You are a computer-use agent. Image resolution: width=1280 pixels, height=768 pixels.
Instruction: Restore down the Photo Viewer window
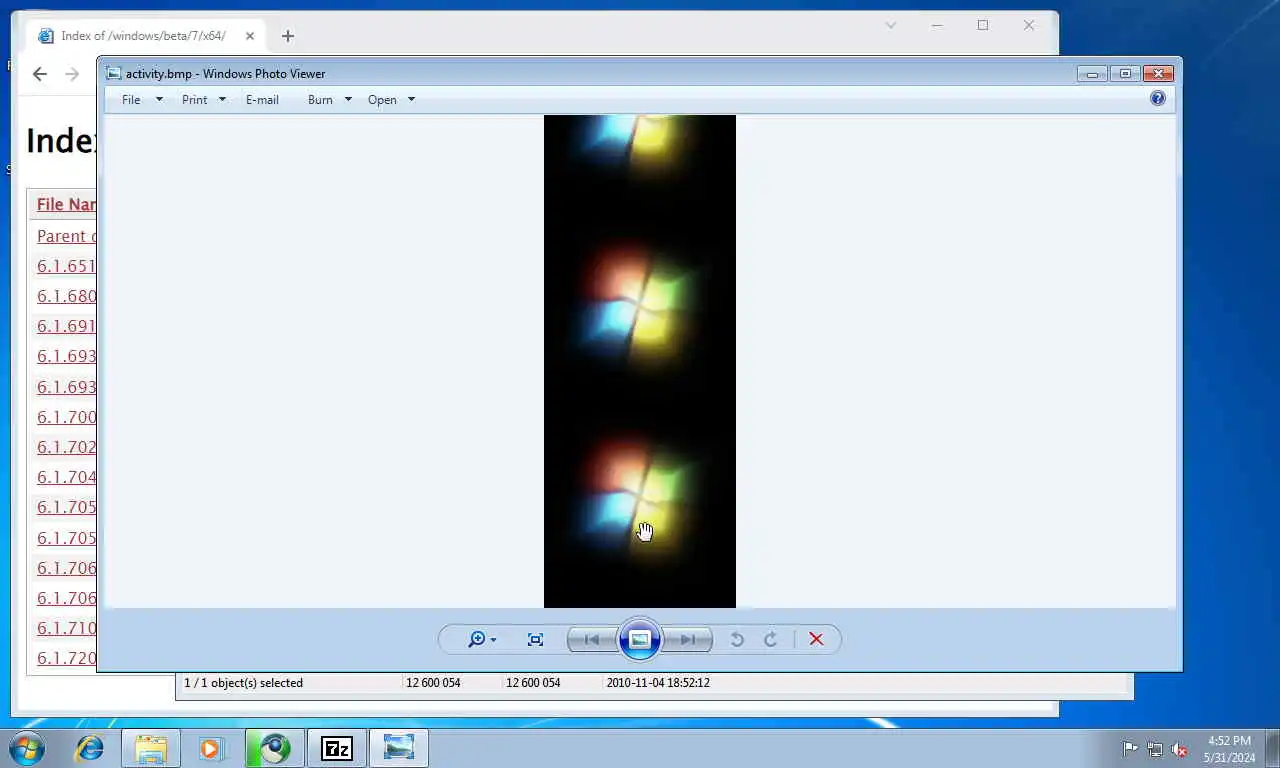1125,74
